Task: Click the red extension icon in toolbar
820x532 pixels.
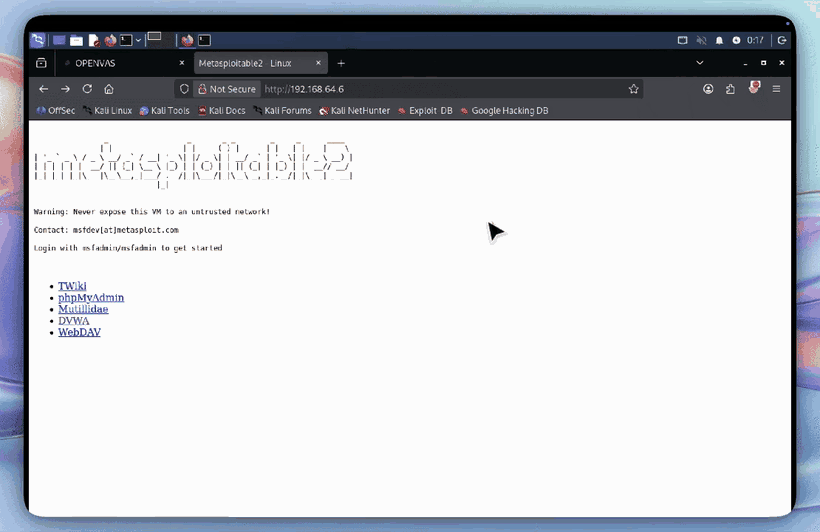Action: pos(754,87)
